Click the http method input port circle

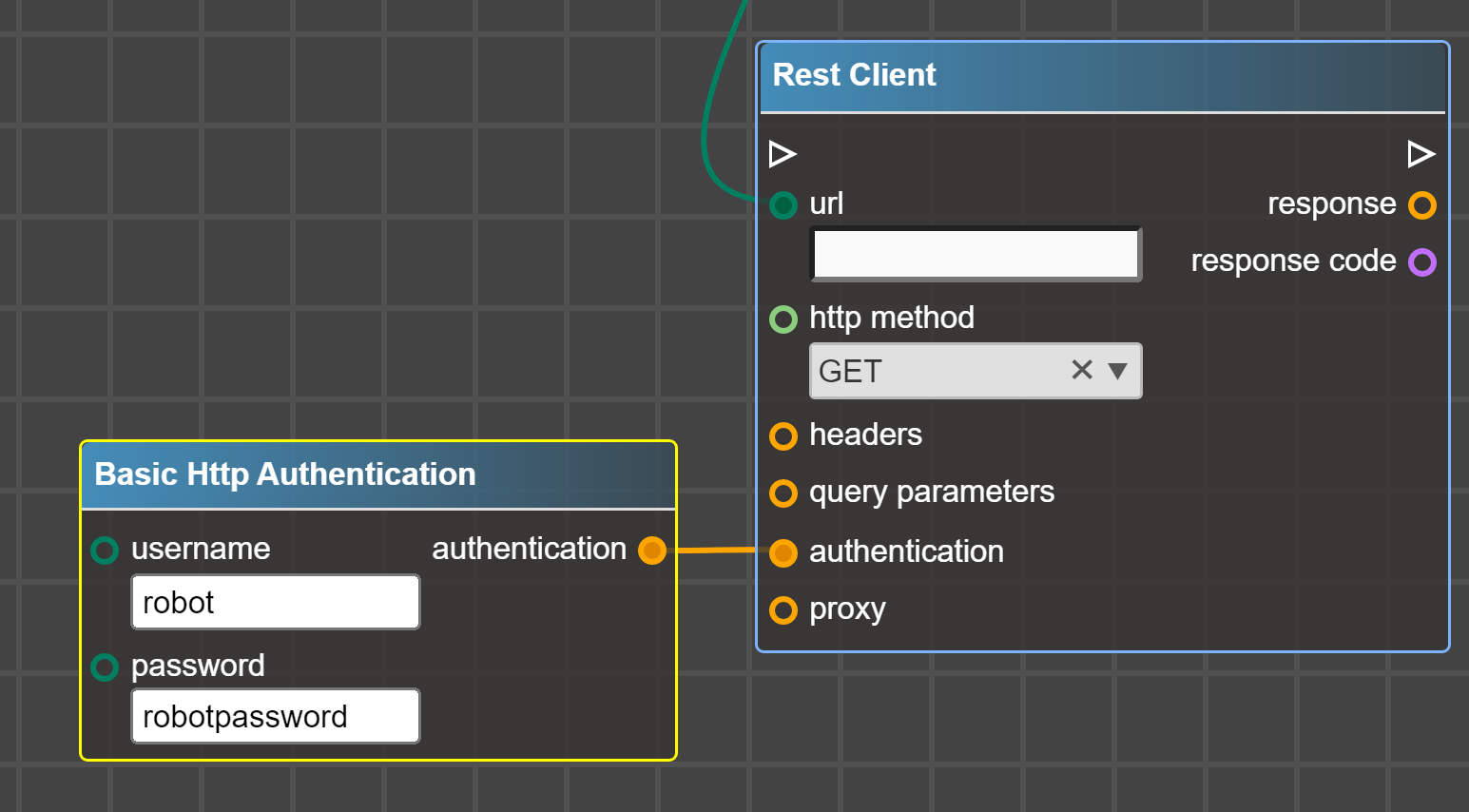783,319
